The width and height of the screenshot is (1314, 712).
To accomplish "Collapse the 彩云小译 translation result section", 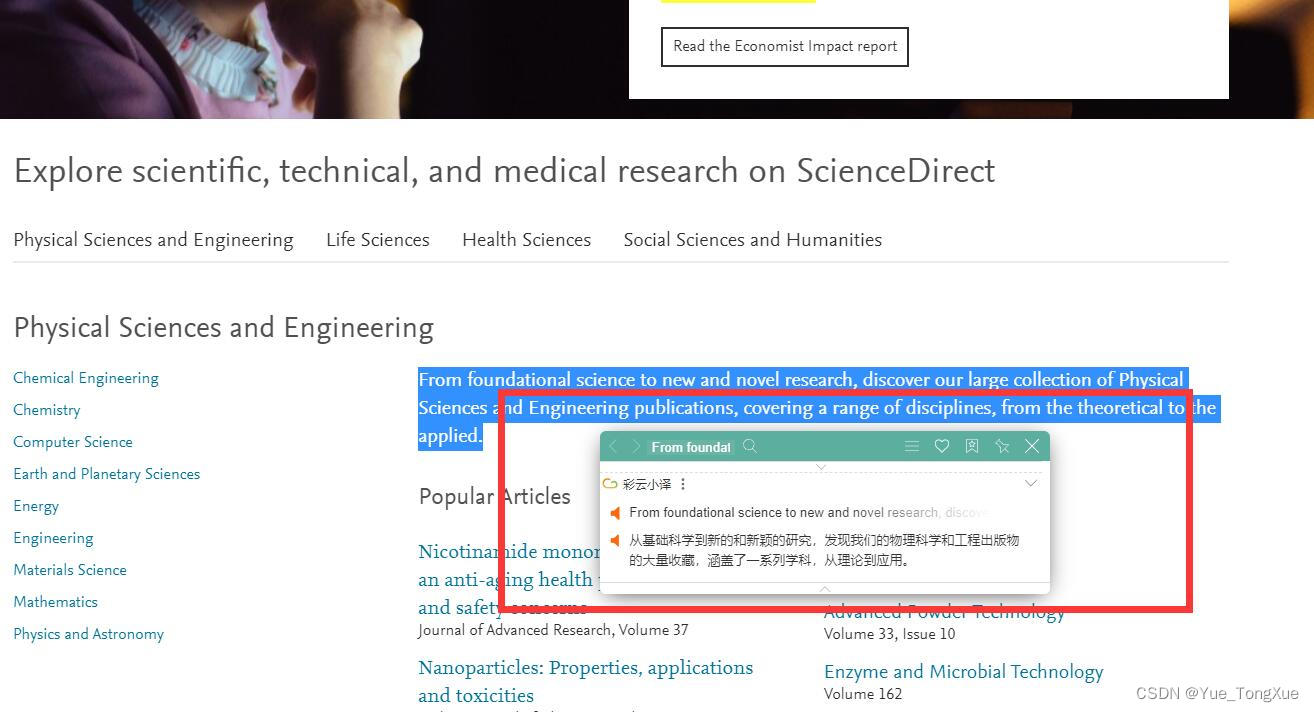I will [1031, 484].
